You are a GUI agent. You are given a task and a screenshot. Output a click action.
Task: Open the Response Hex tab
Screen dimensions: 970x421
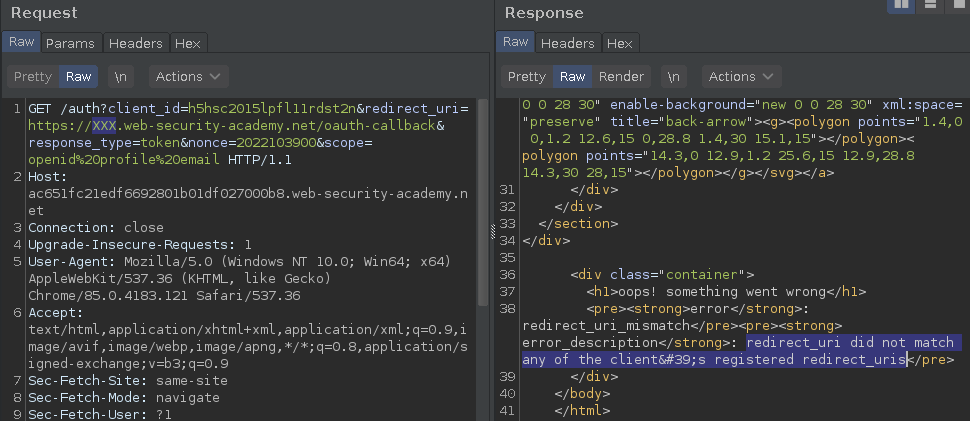[620, 43]
